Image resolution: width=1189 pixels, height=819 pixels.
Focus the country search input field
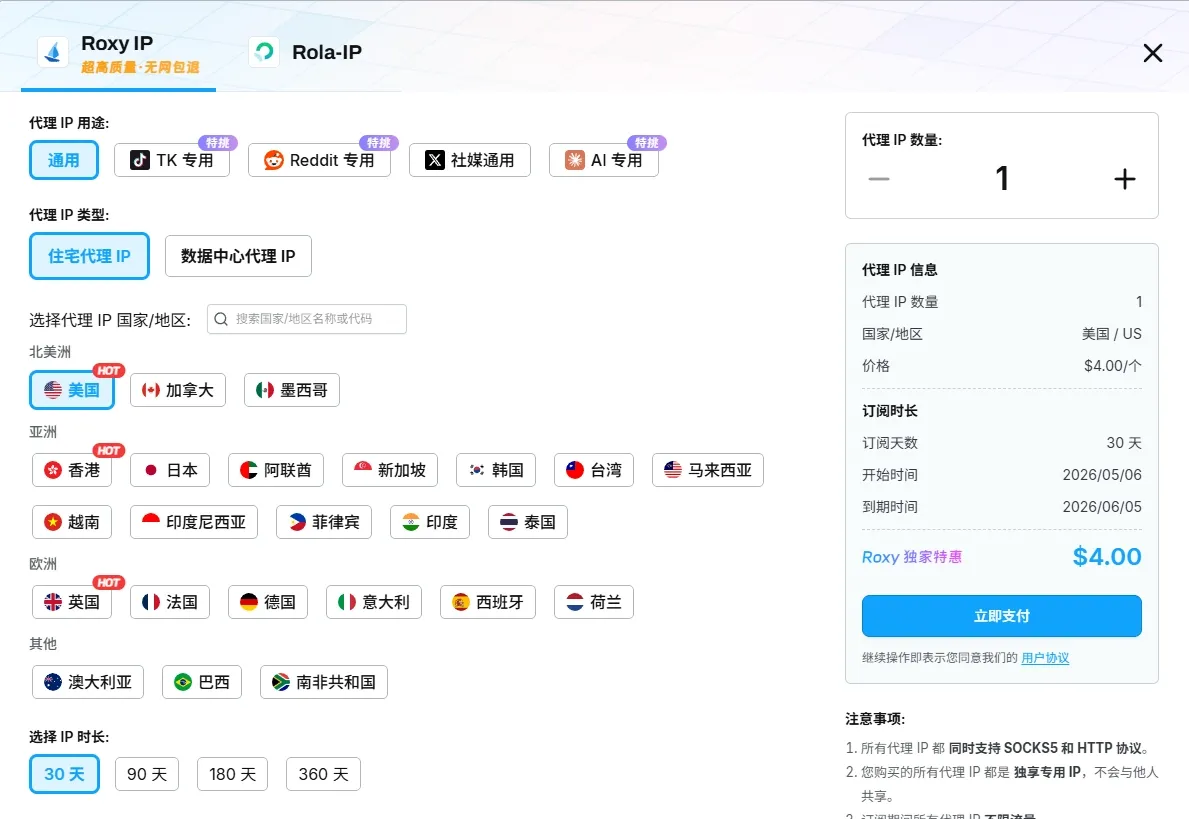307,319
